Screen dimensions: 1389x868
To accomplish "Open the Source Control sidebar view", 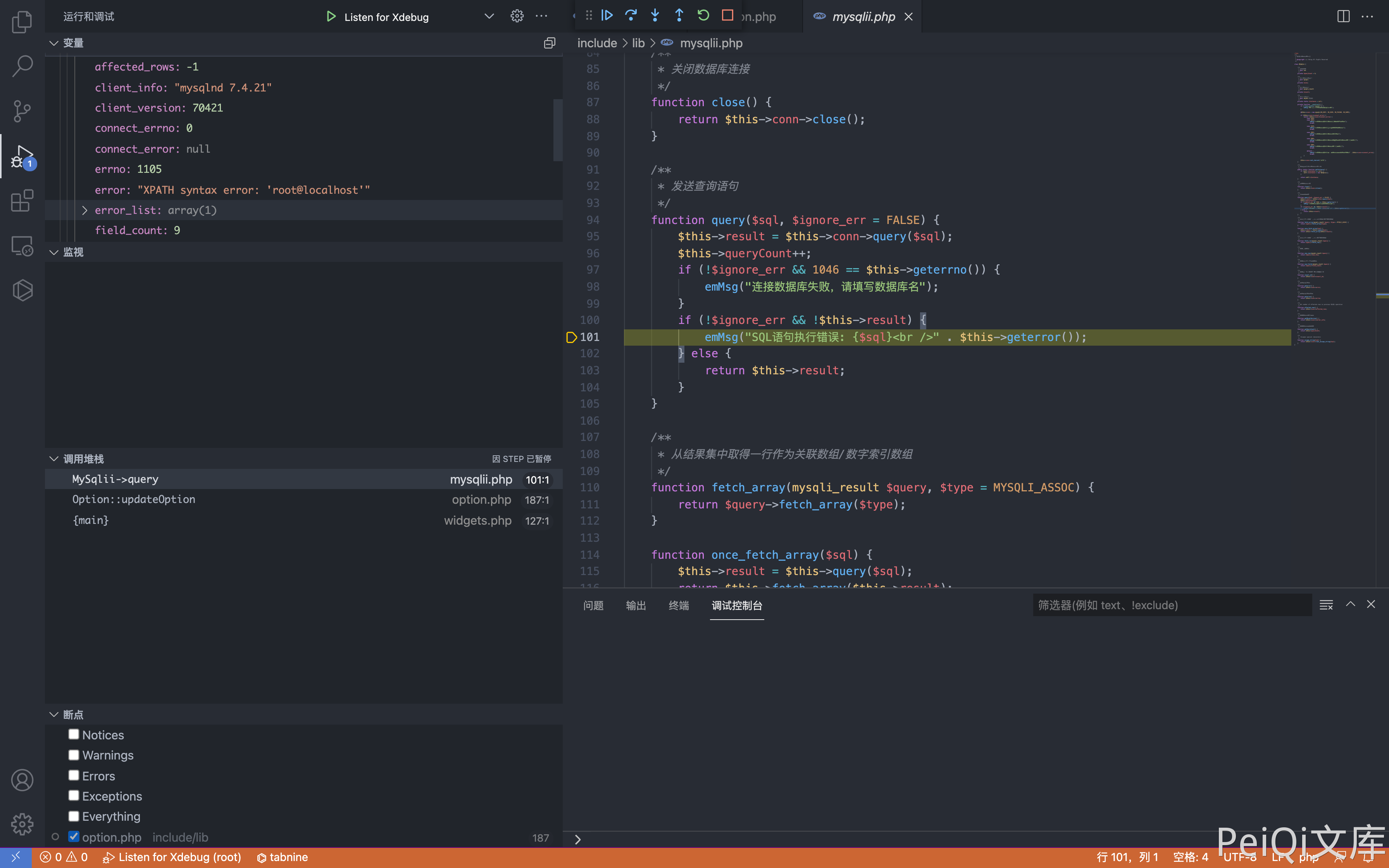I will [x=22, y=111].
